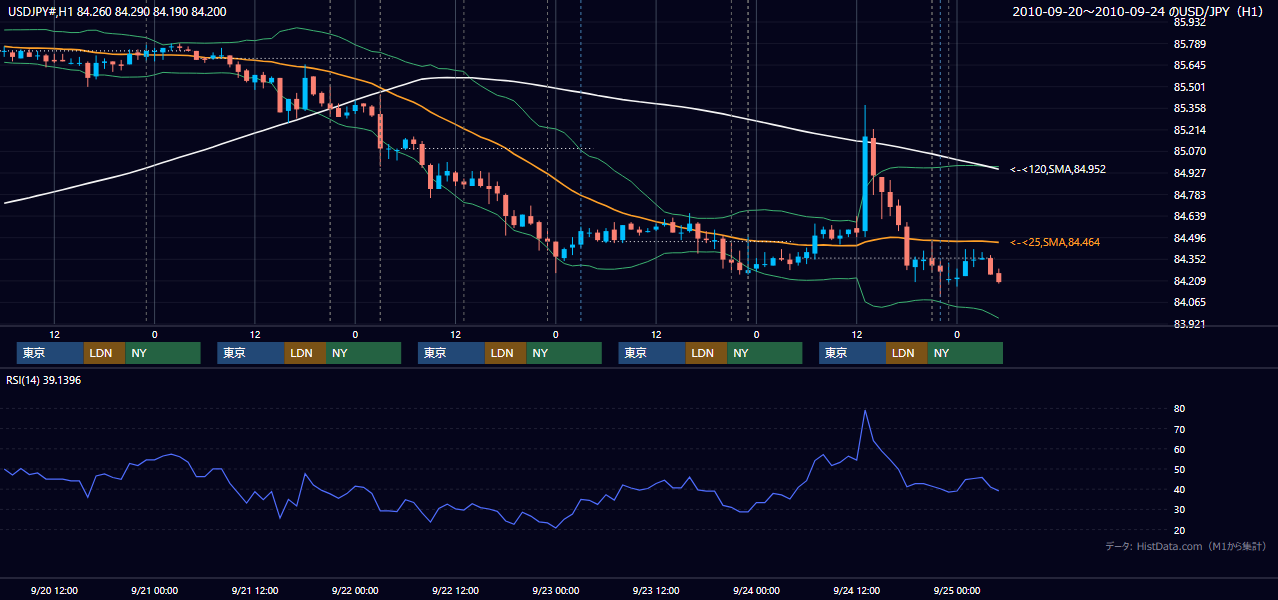Click the 9/23 12:00 date label
The width and height of the screenshot is (1278, 600).
click(656, 590)
